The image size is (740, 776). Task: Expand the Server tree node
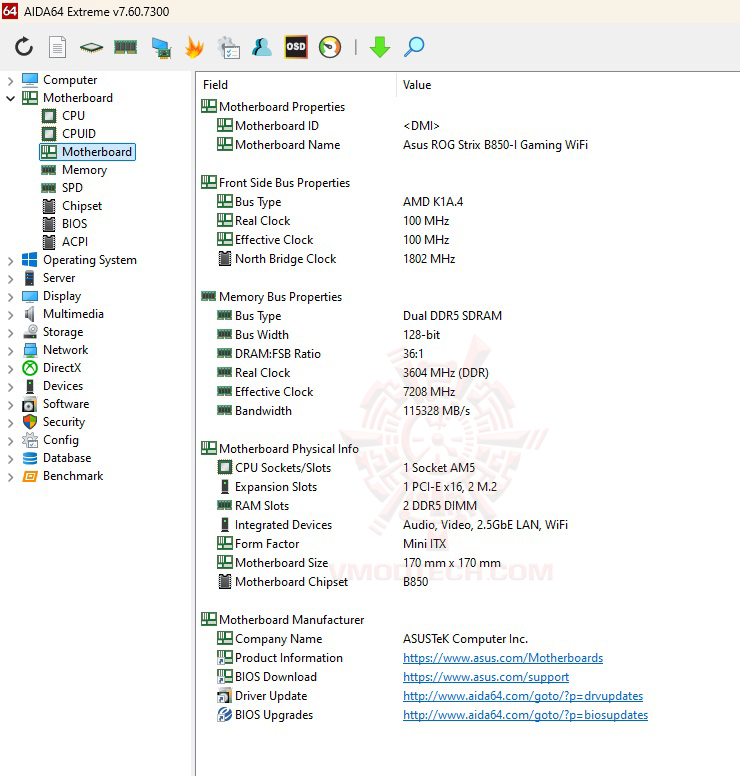pyautogui.click(x=10, y=279)
